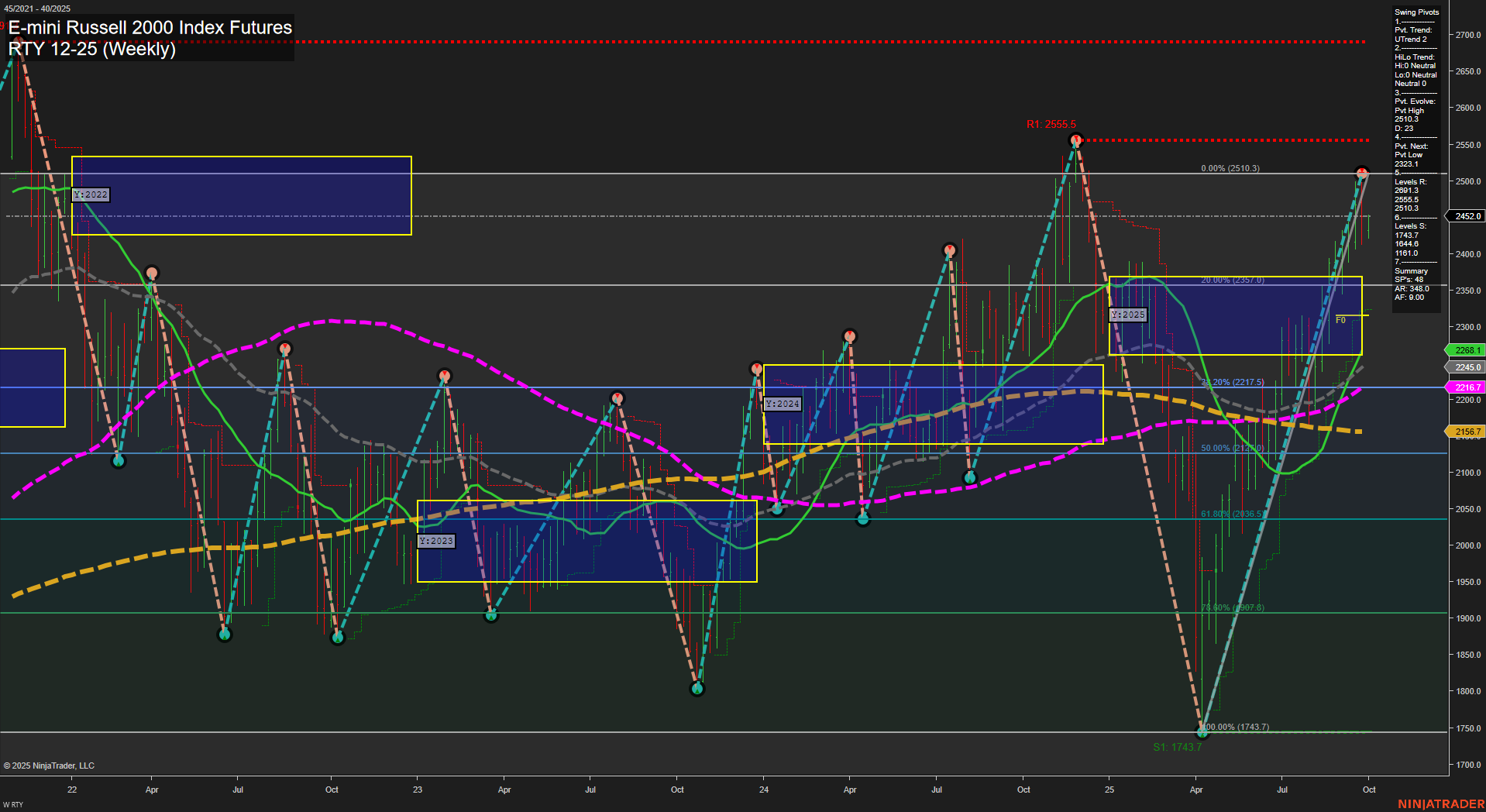Select the topmost red pivot marker at the 2025 peak
Viewport: 1486px width, 812px height.
point(1361,172)
